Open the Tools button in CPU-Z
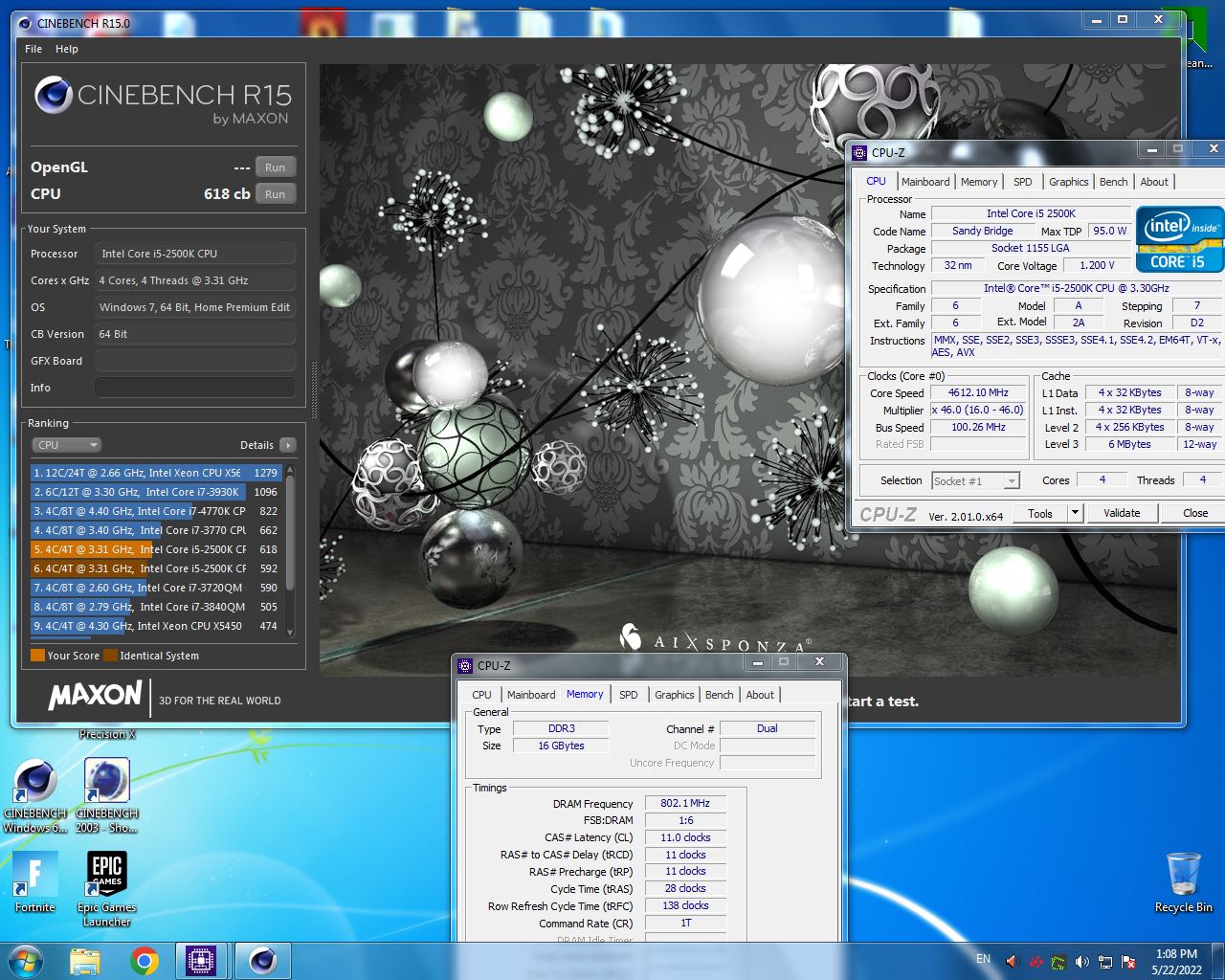 coord(1040,514)
